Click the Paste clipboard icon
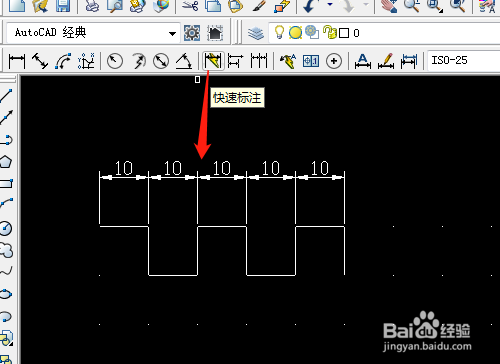500x364 pixels. (x=235, y=6)
